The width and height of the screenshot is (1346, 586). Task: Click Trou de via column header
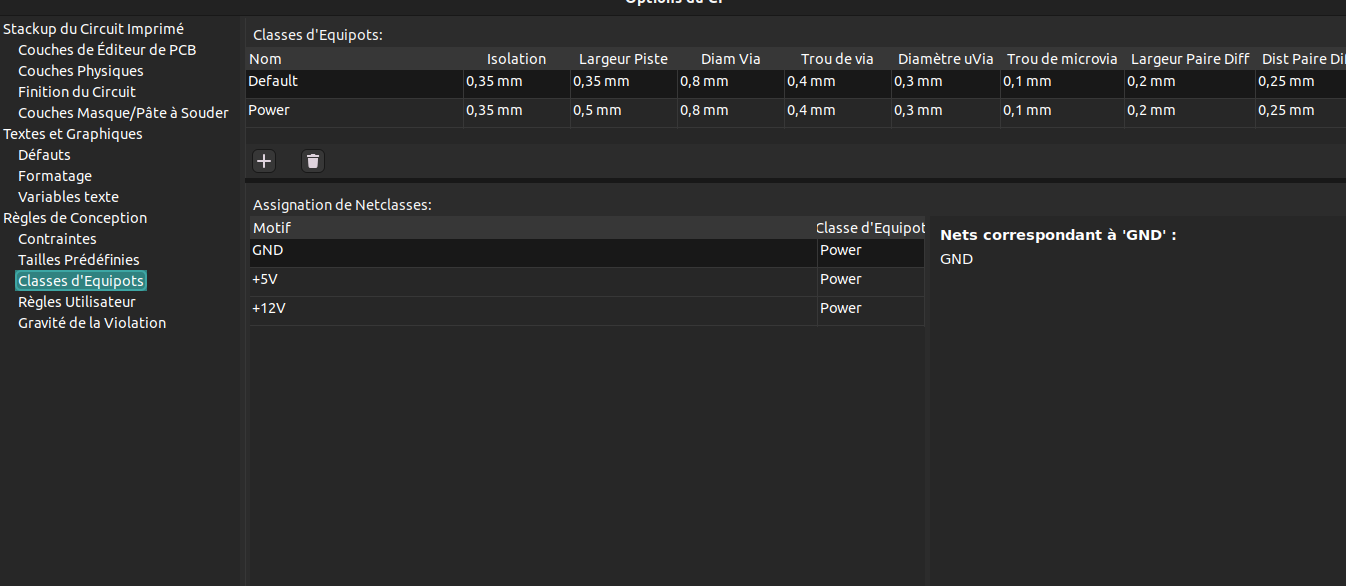pyautogui.click(x=837, y=59)
